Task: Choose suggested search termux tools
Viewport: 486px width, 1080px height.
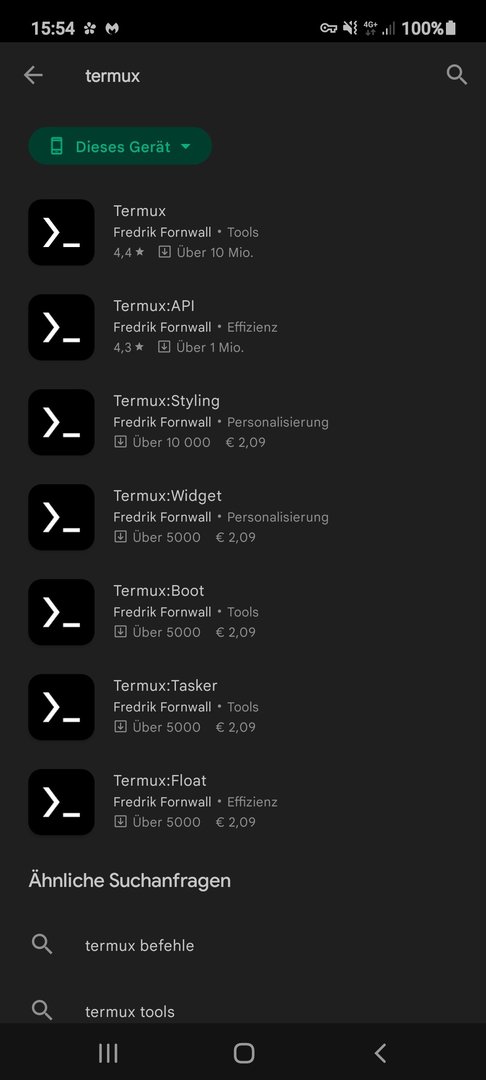Action: (243, 1011)
